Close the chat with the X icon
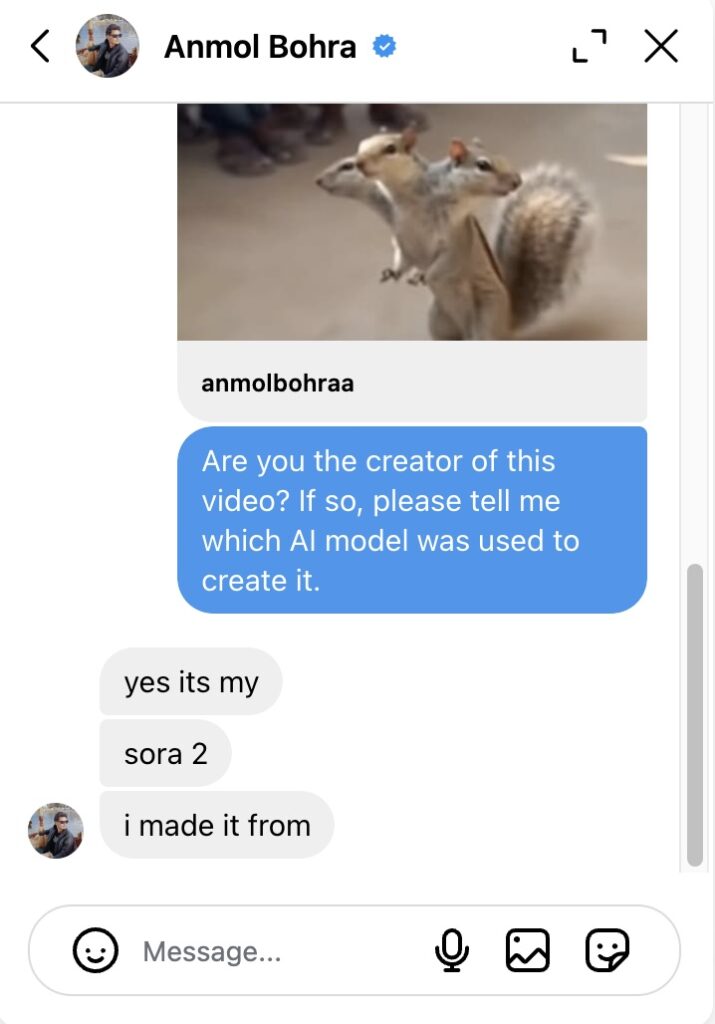 (661, 46)
